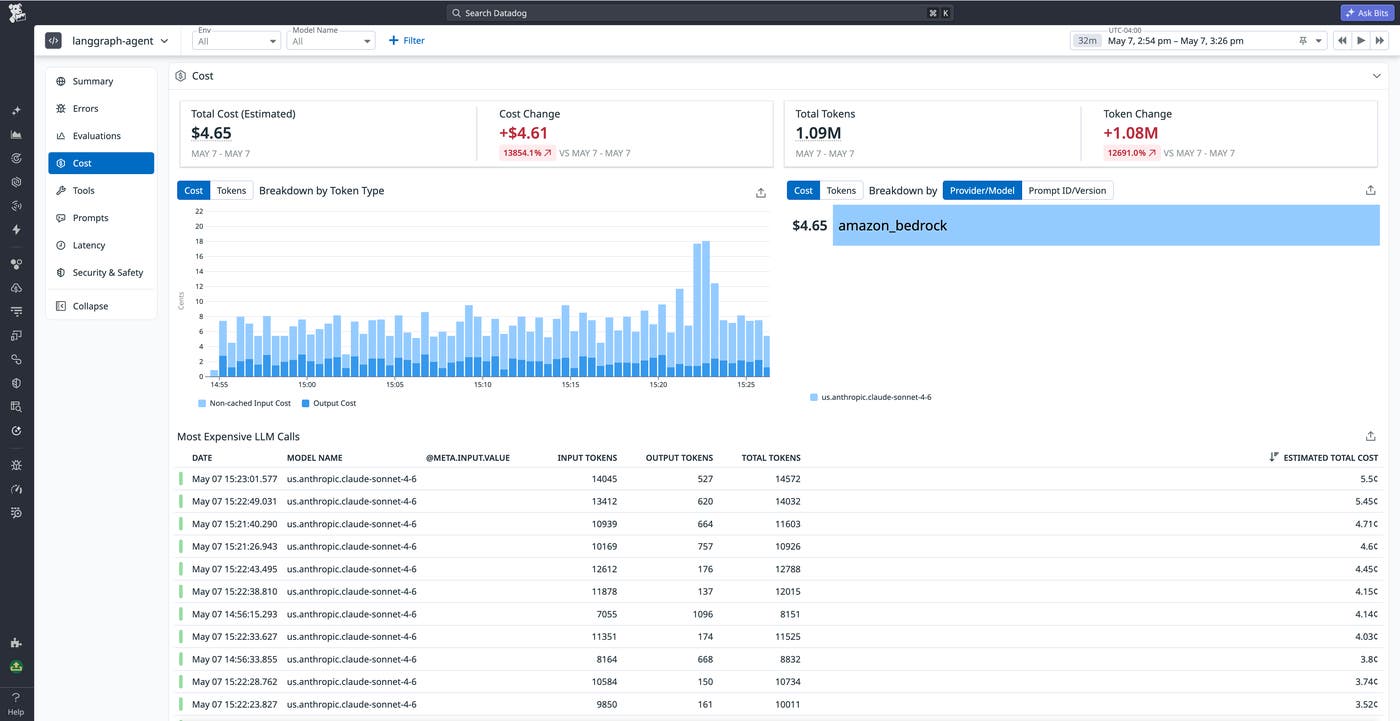Open the langgraph-agent application selector
The height and width of the screenshot is (721, 1400).
pyautogui.click(x=118, y=41)
